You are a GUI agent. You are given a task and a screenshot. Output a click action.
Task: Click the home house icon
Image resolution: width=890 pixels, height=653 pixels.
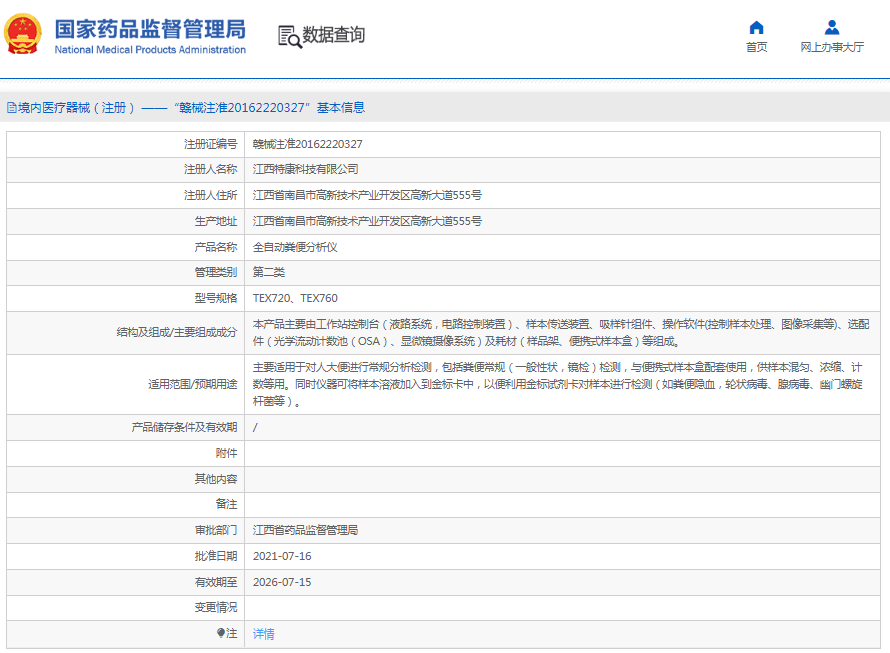point(756,27)
